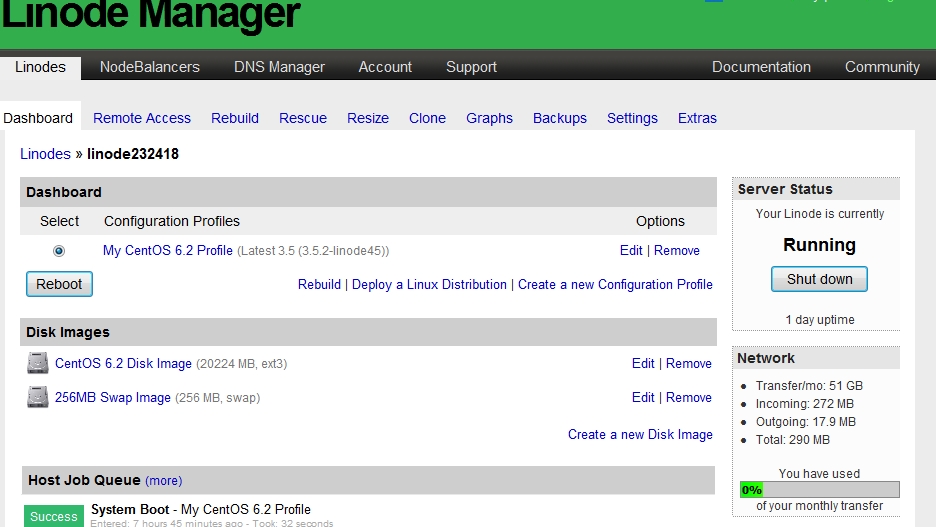Open the Documentation link in the navigation bar
The image size is (936, 527).
tap(761, 67)
